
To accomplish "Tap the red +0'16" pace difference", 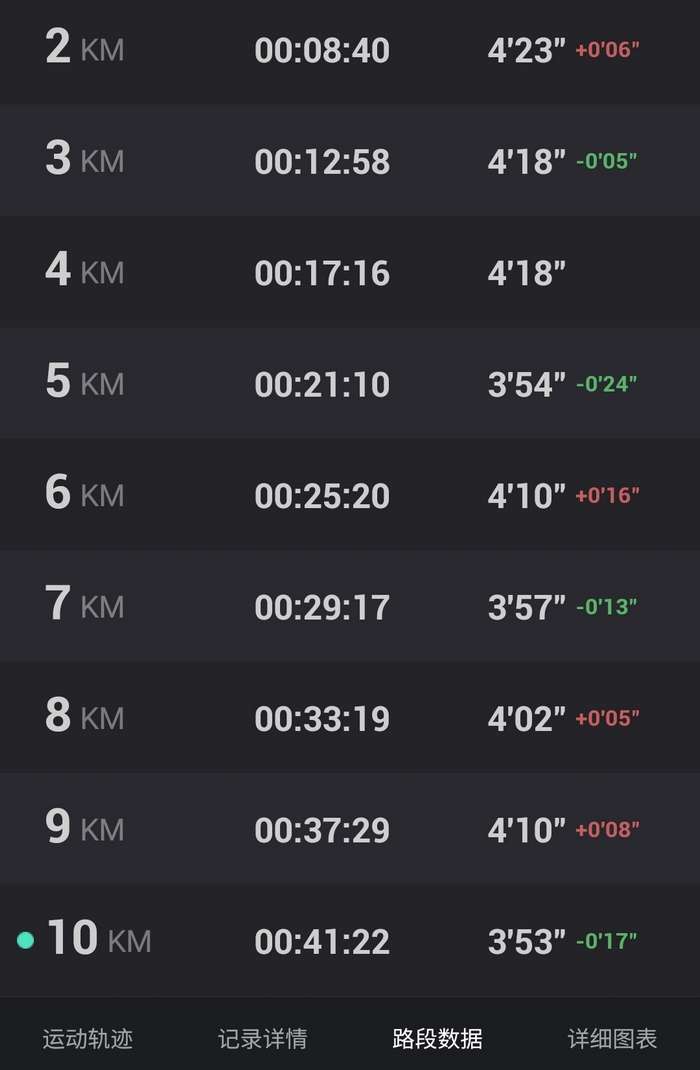I will pos(607,495).
